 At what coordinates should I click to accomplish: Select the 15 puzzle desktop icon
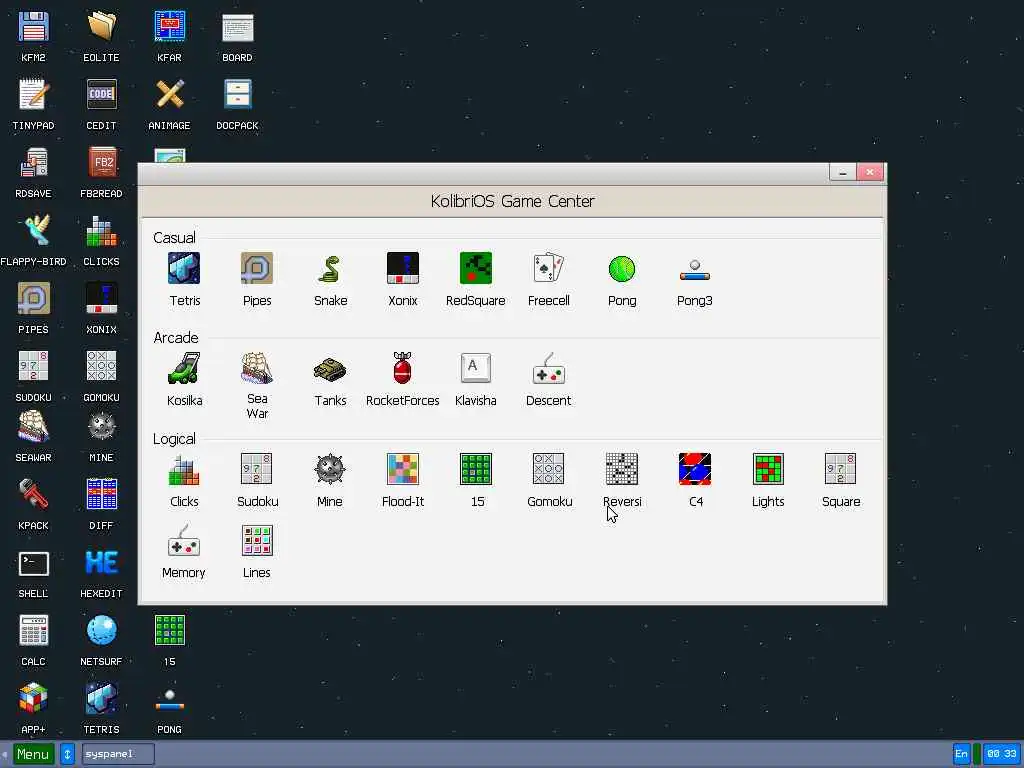[x=169, y=631]
